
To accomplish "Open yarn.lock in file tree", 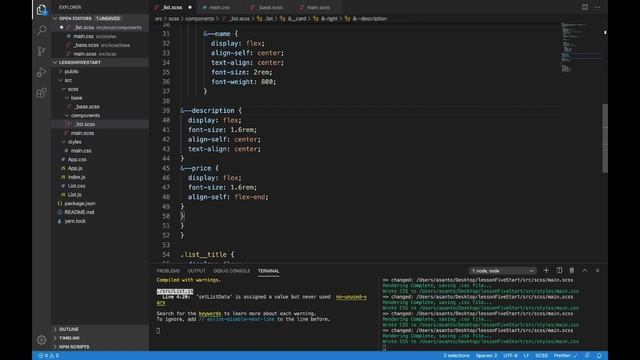I will (75, 221).
